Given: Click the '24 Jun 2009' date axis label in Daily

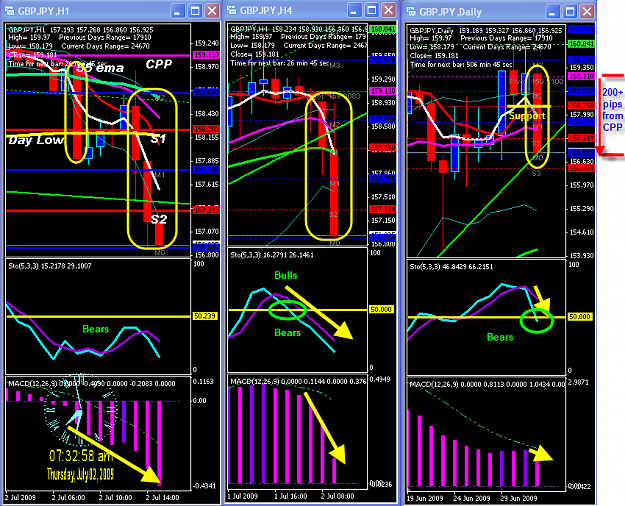Looking at the screenshot, I should (472, 498).
